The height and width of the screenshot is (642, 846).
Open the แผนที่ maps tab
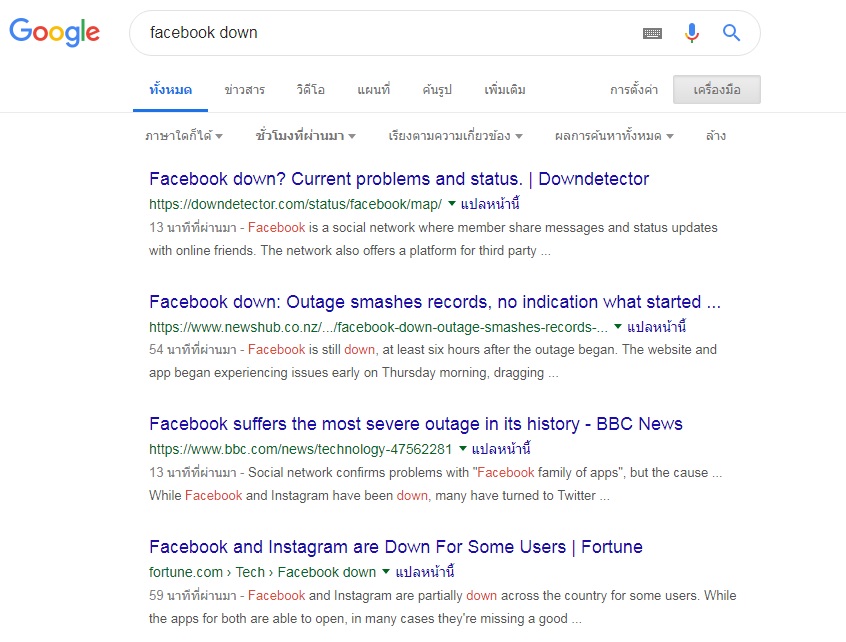pyautogui.click(x=373, y=90)
